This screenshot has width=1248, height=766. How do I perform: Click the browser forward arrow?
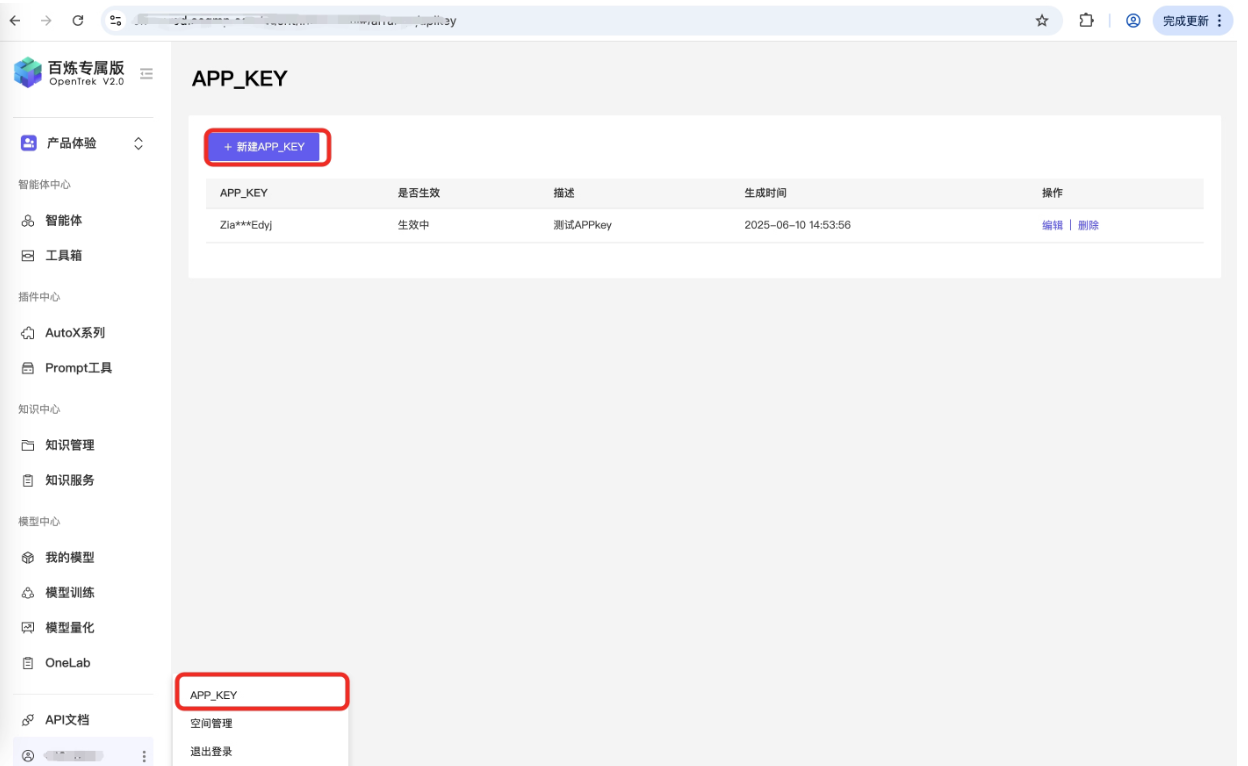tap(46, 20)
